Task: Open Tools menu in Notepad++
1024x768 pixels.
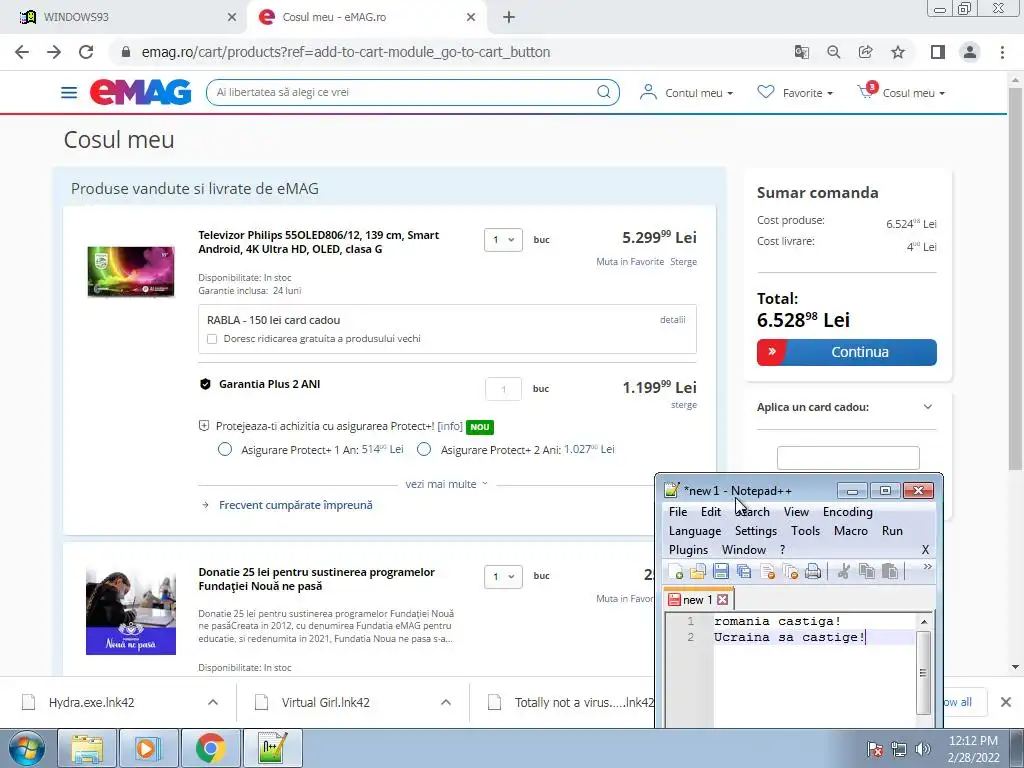Action: pyautogui.click(x=805, y=531)
